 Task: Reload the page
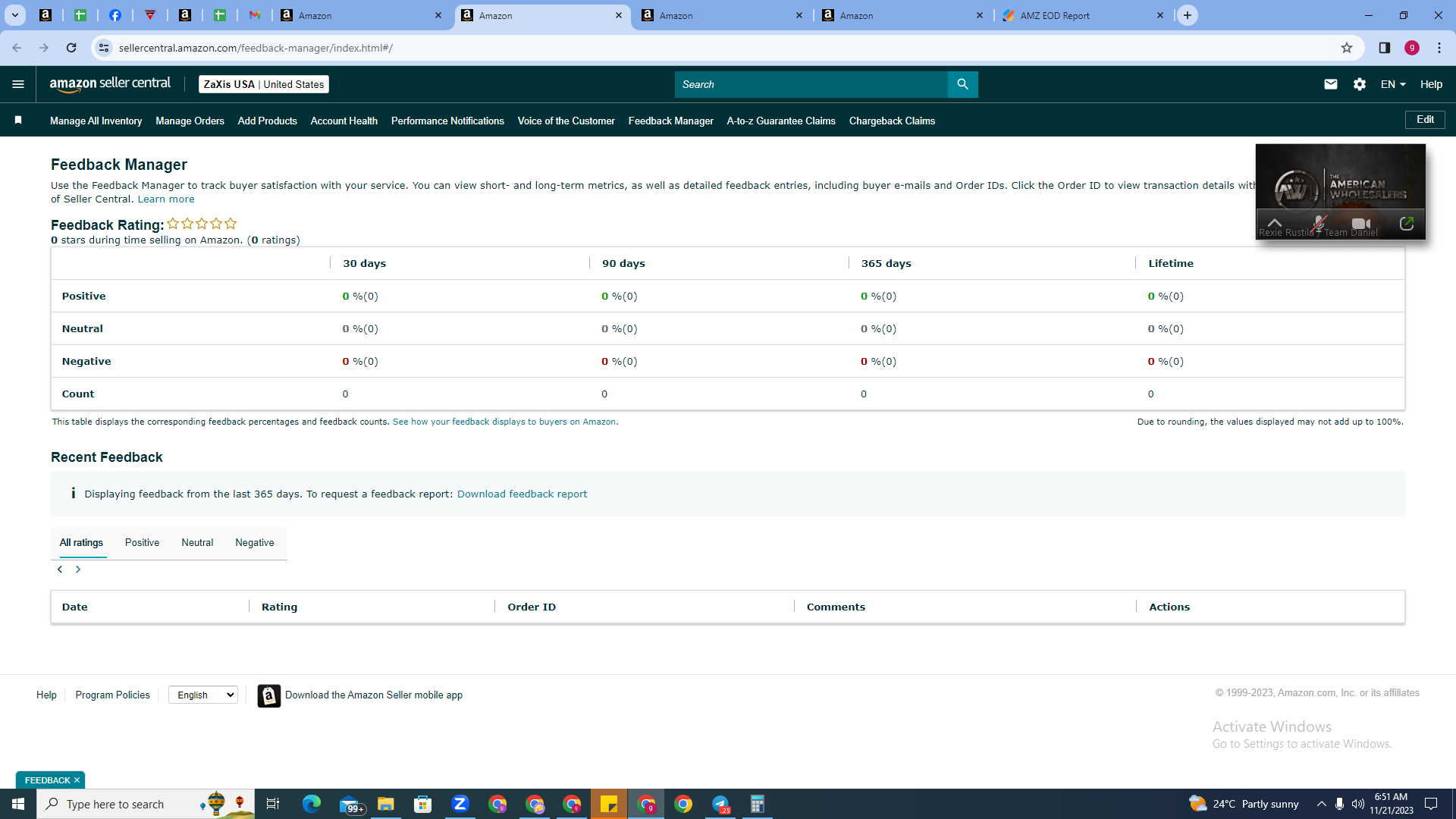coord(71,48)
